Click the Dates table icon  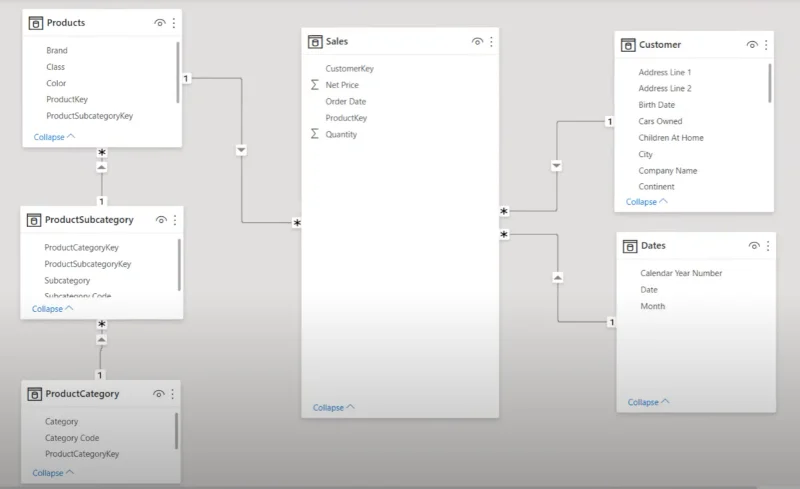click(630, 246)
